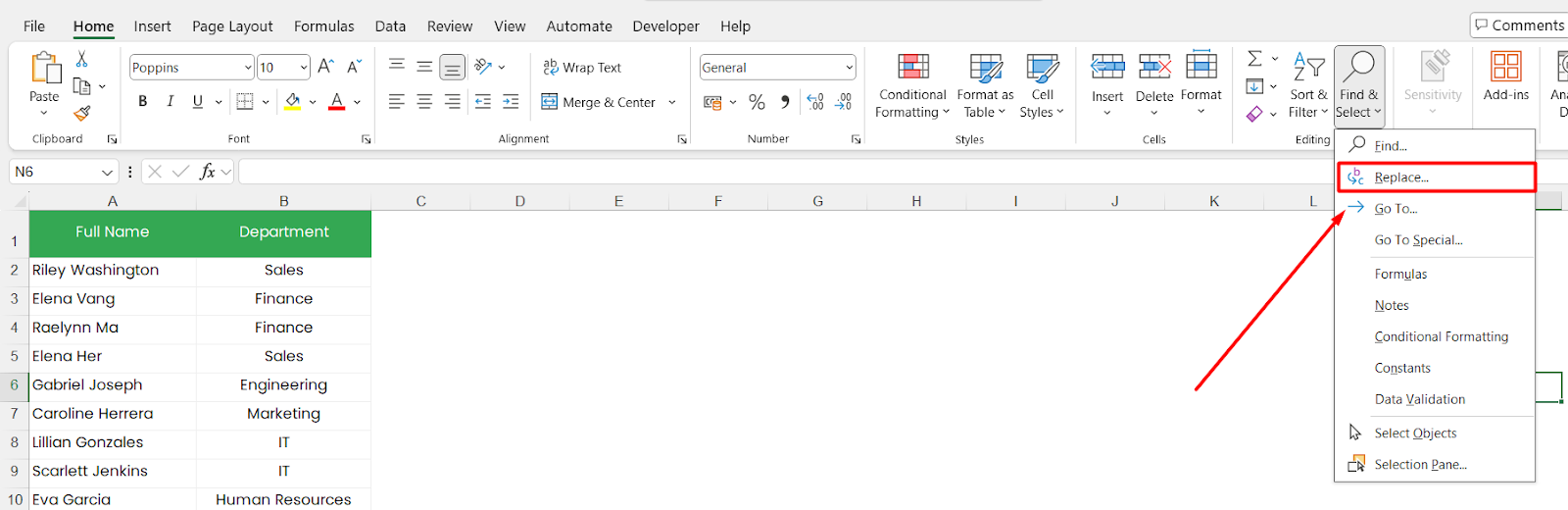Choose Find... from the menu
This screenshot has width=1568, height=510.
pyautogui.click(x=1435, y=146)
